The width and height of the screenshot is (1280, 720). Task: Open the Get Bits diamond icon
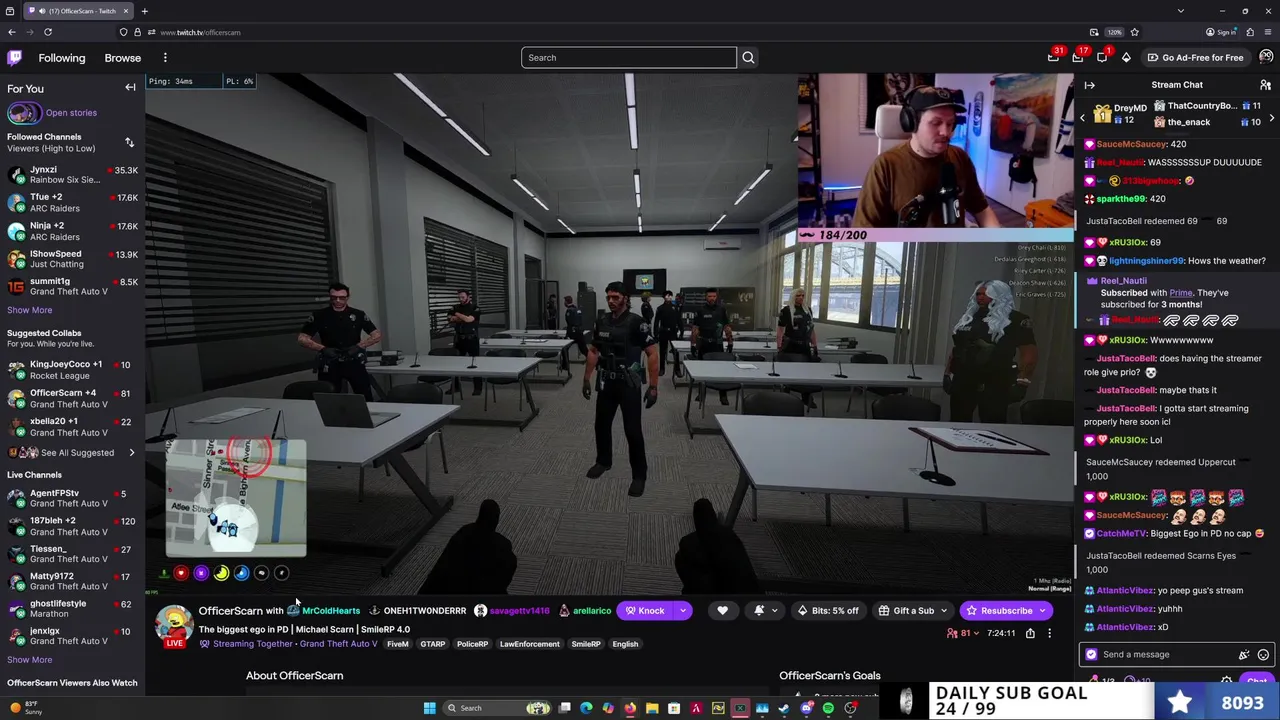(1126, 57)
